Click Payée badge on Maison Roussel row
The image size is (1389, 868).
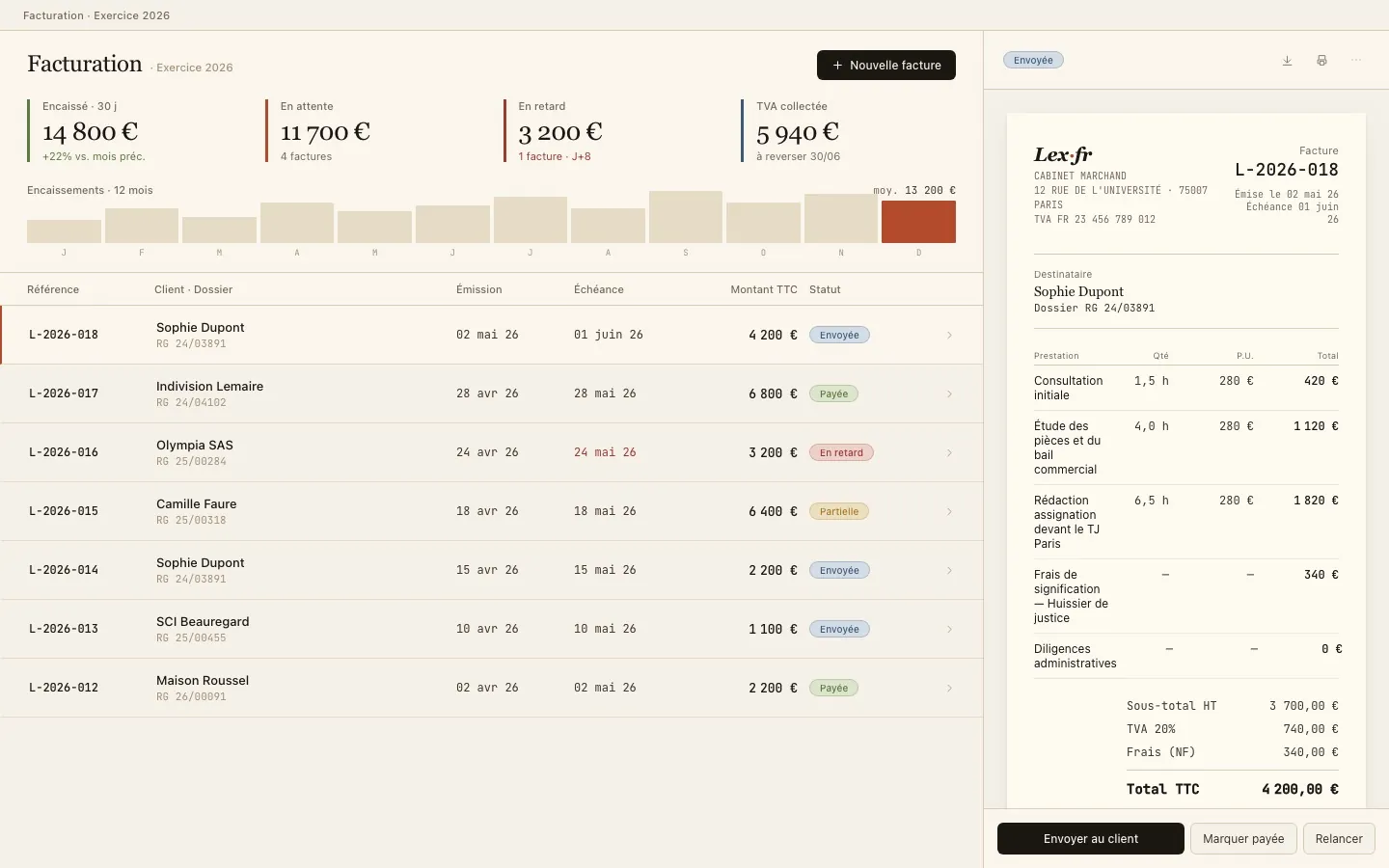click(x=833, y=688)
